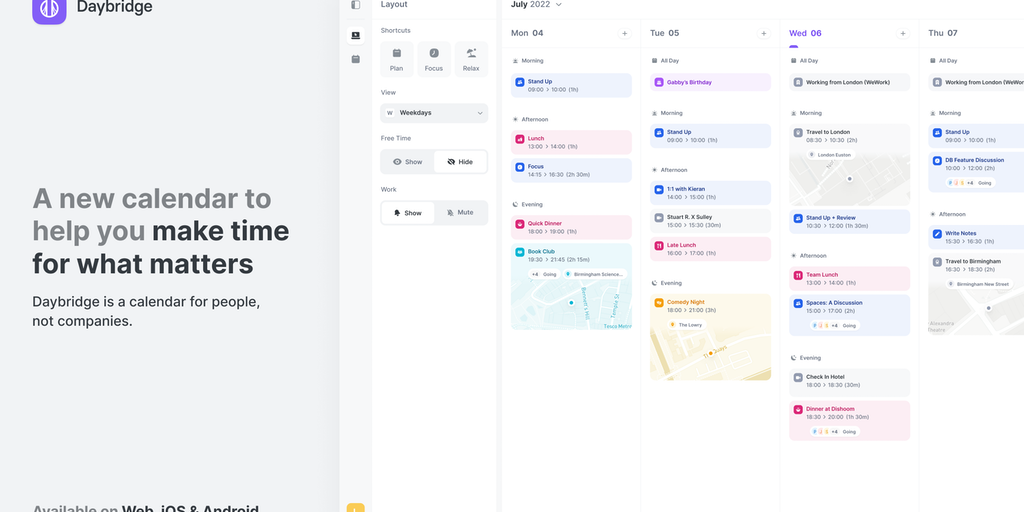This screenshot has height=512, width=1024.
Task: Click the Comedy Night event icon
Action: [x=659, y=302]
